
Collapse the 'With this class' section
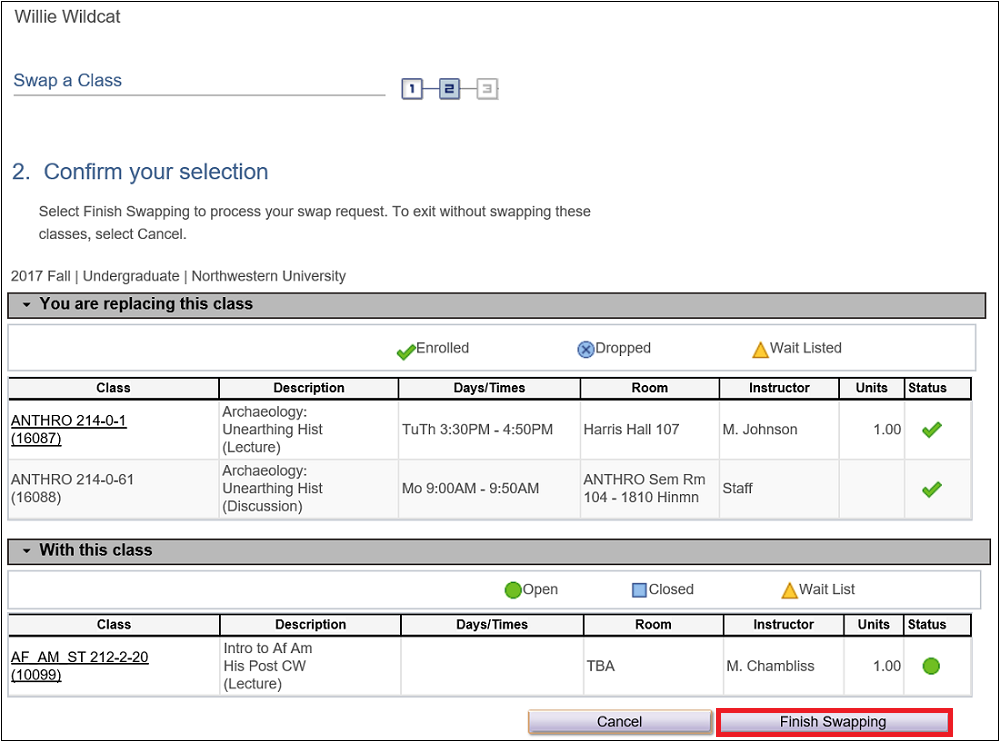coord(26,551)
